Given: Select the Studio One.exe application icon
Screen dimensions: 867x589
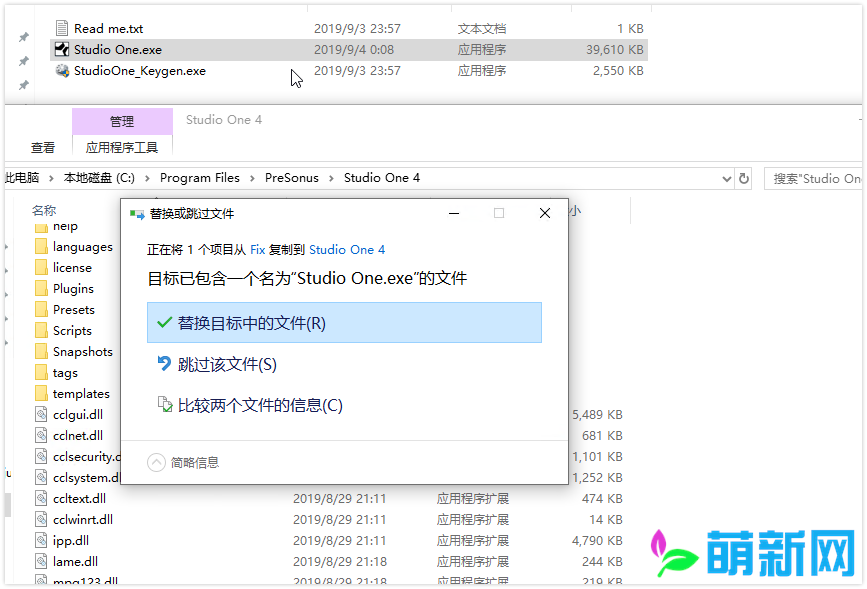Looking at the screenshot, I should (62, 49).
